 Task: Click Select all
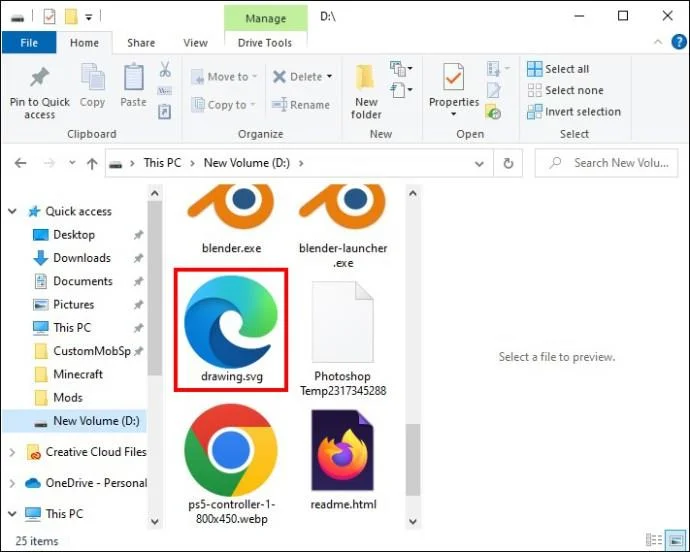point(558,69)
